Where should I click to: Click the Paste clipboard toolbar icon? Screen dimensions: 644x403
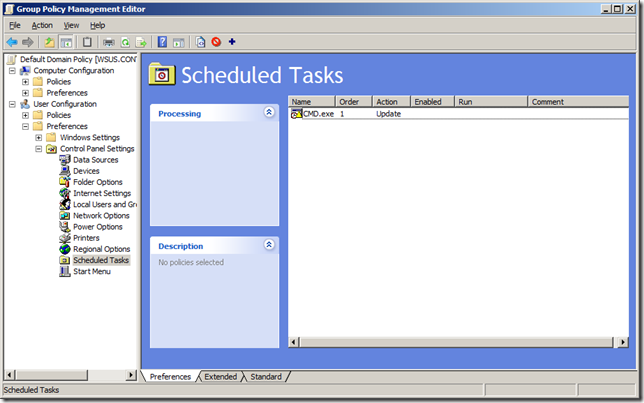coord(87,42)
